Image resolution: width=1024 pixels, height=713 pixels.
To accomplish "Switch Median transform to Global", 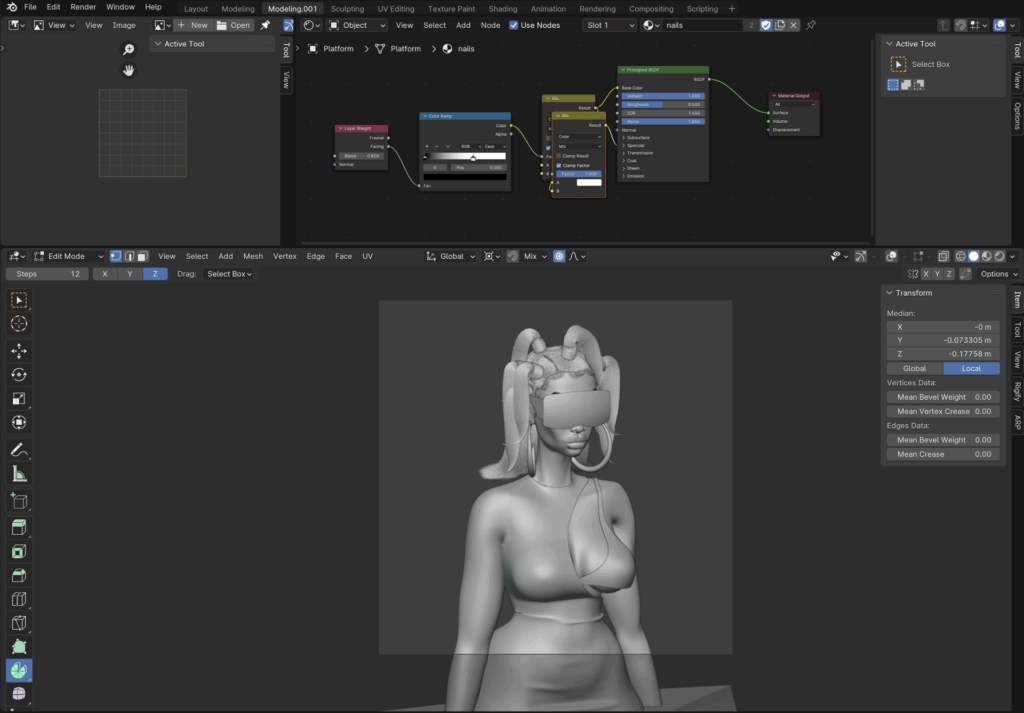I will (914, 368).
